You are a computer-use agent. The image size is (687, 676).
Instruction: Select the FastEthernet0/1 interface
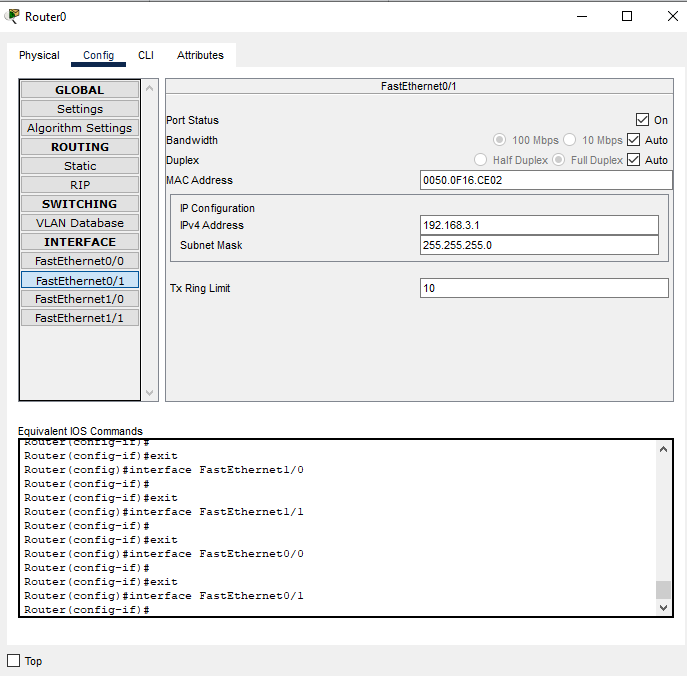tap(80, 280)
